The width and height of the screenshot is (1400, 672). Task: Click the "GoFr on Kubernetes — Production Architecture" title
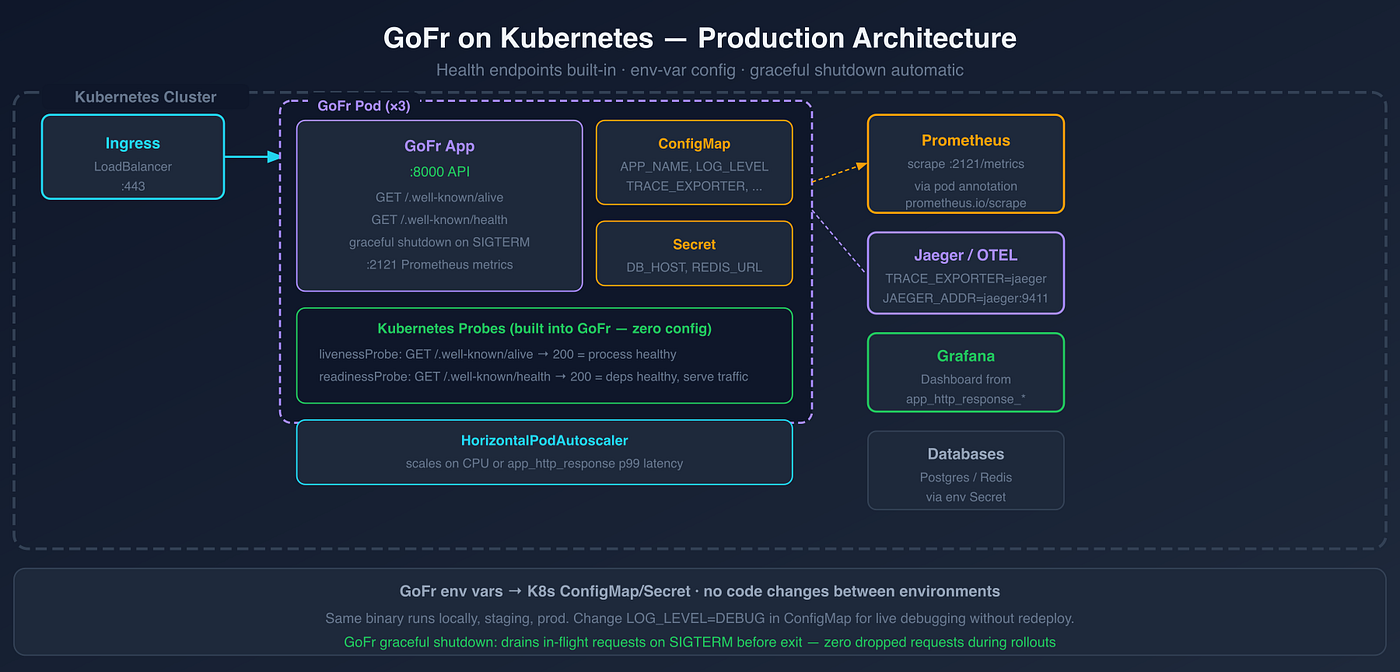(x=700, y=38)
